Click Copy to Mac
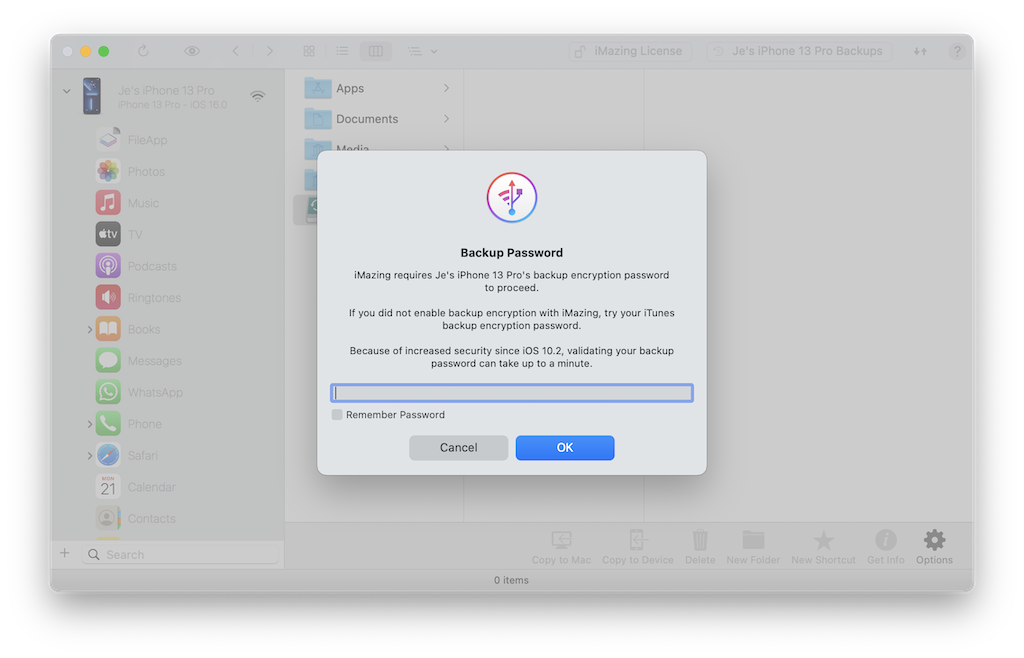 click(x=561, y=547)
